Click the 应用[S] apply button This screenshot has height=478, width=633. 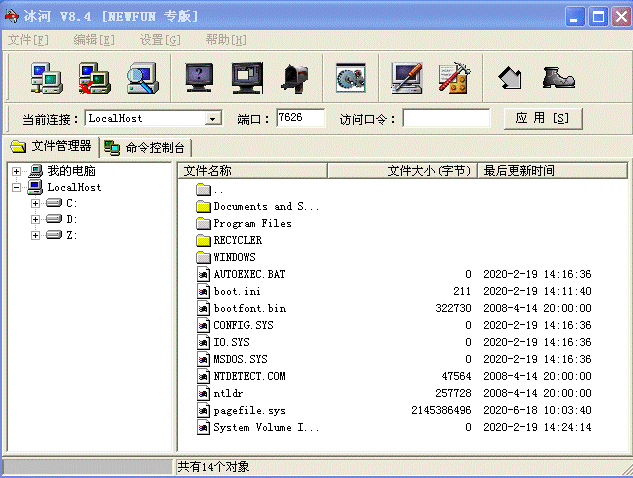coord(543,118)
